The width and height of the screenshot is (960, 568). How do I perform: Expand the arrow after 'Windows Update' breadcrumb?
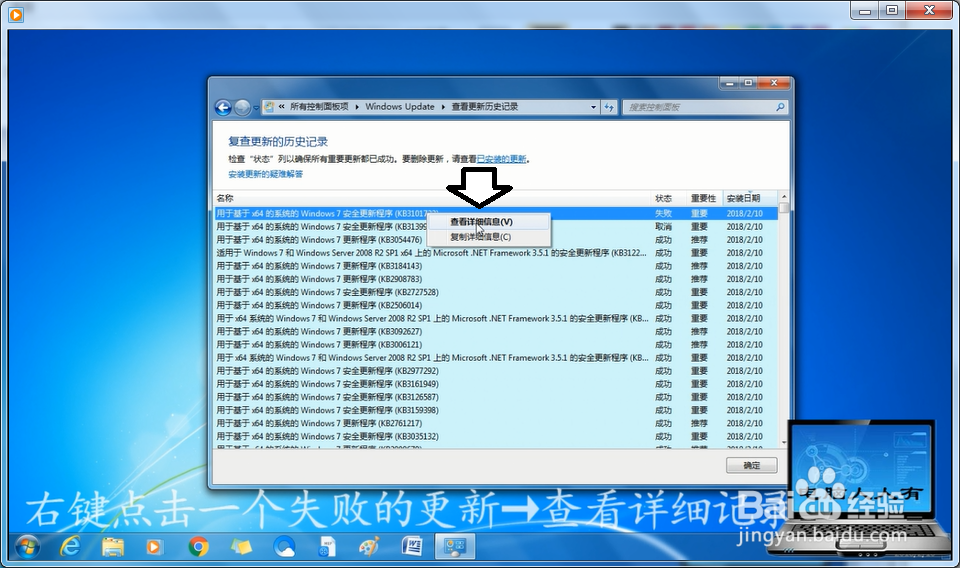coord(443,107)
